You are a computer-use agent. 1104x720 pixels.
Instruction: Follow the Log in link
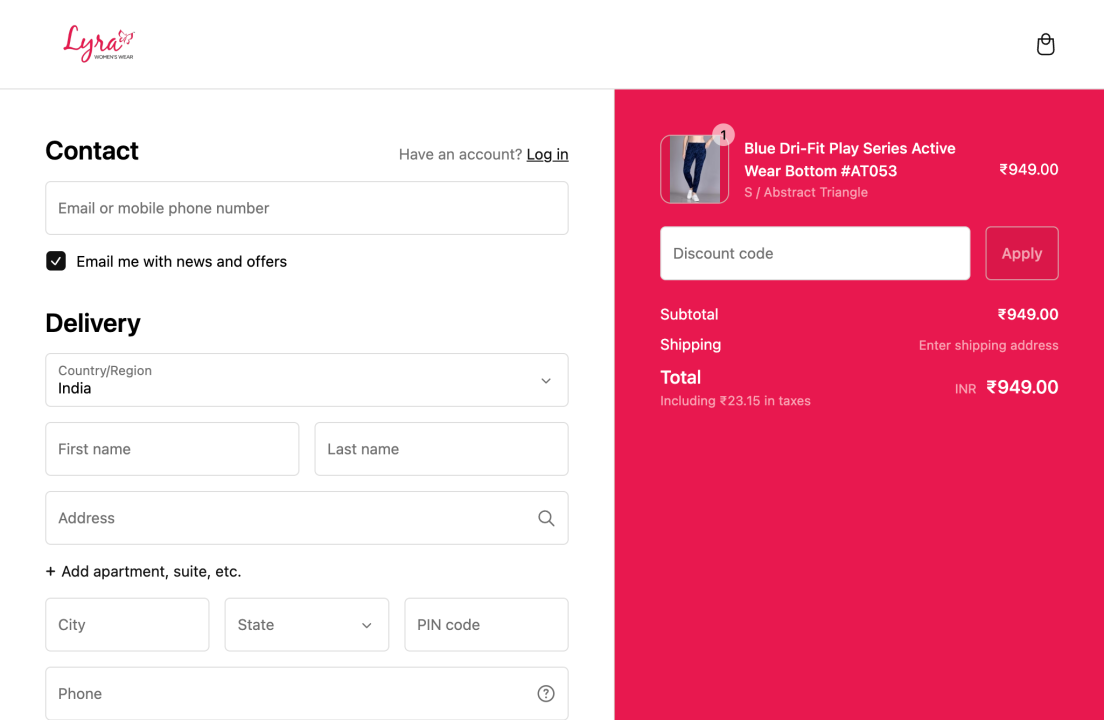(547, 154)
